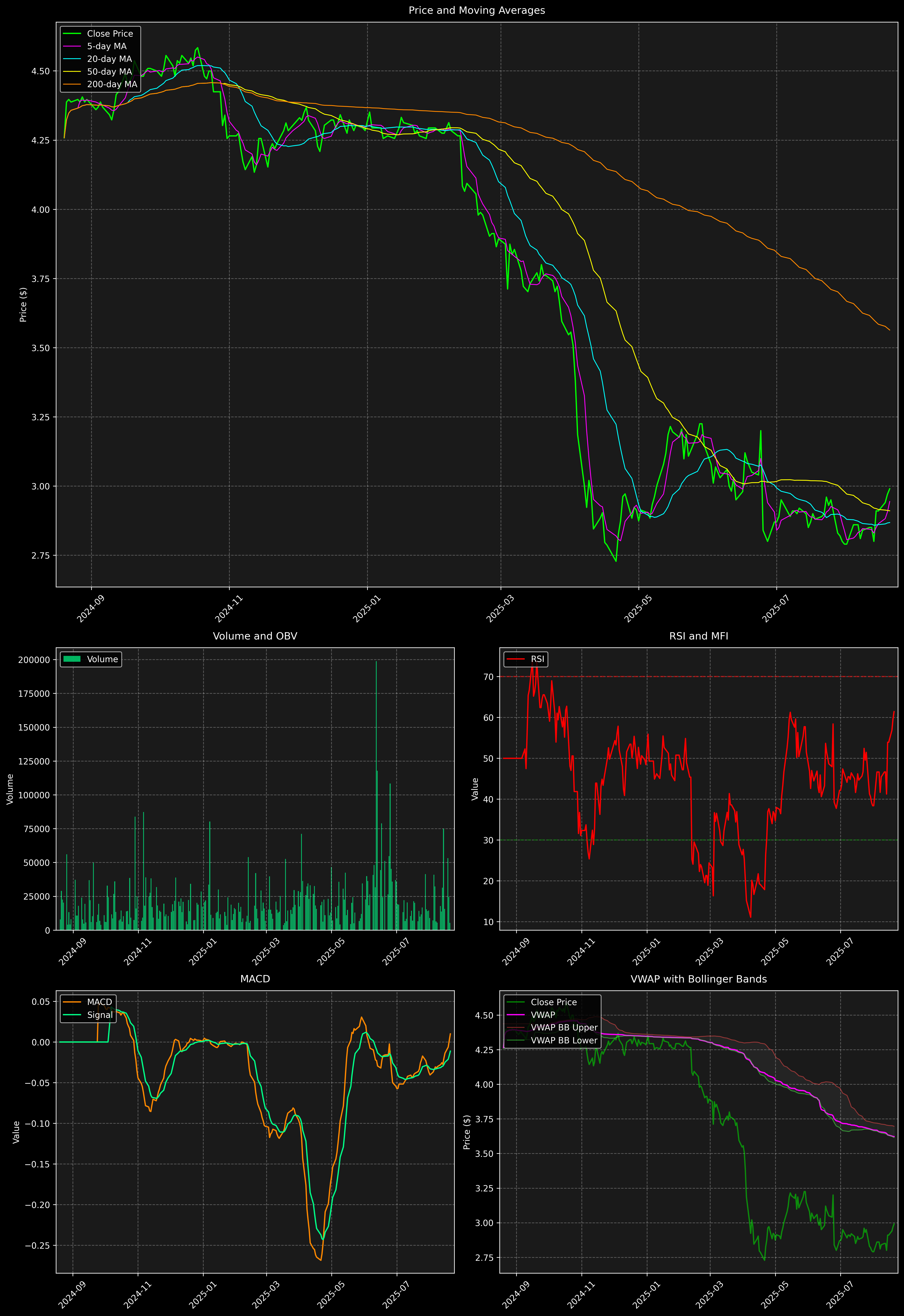Click the 70 tick label on RSI axis
Screen dimensions: 904x1316
pos(488,677)
